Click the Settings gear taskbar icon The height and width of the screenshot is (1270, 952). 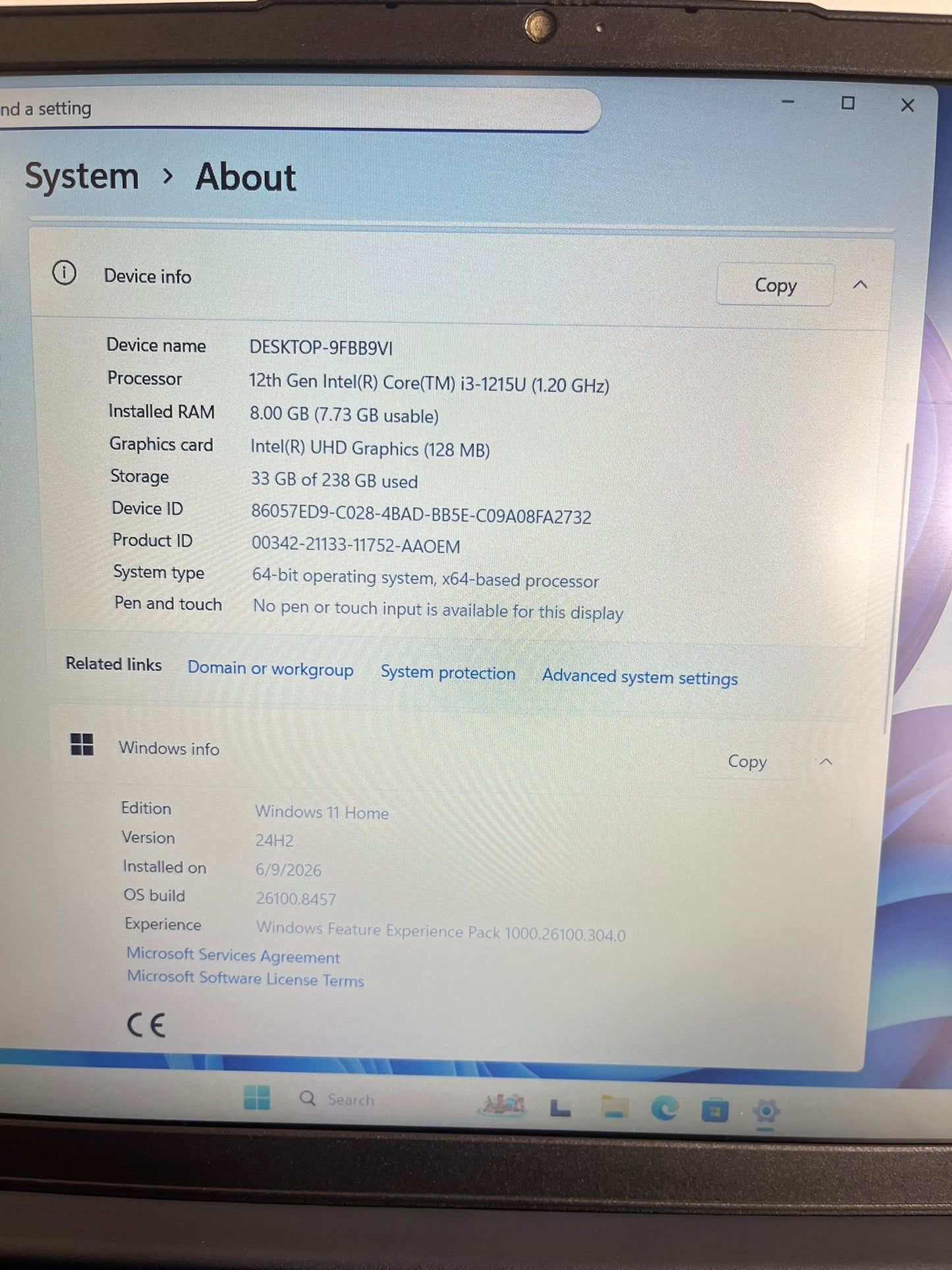(766, 1112)
